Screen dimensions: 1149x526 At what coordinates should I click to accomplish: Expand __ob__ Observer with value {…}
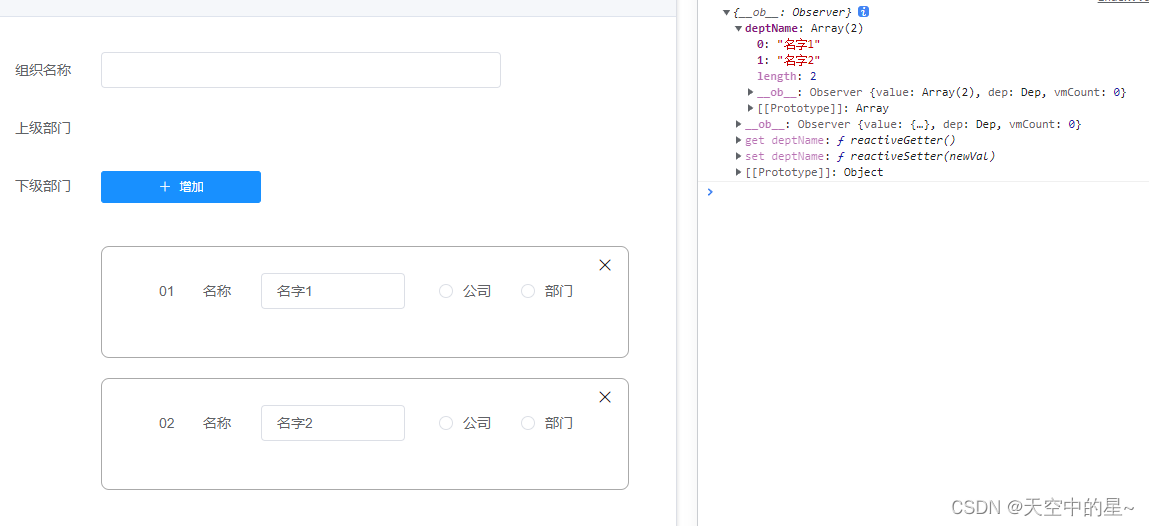(x=739, y=125)
